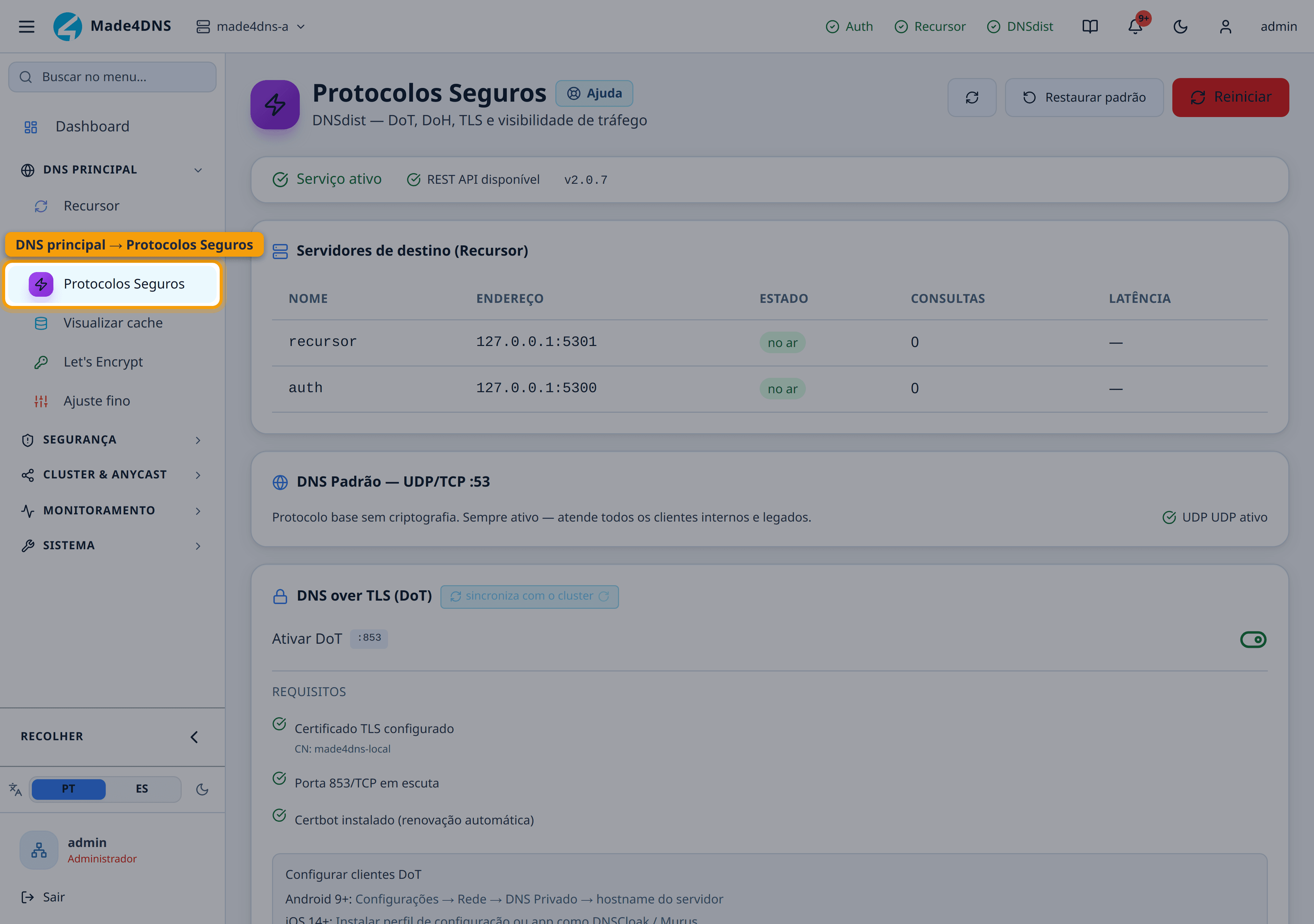
Task: Toggle dark mode in sidebar footer
Action: coord(202,790)
